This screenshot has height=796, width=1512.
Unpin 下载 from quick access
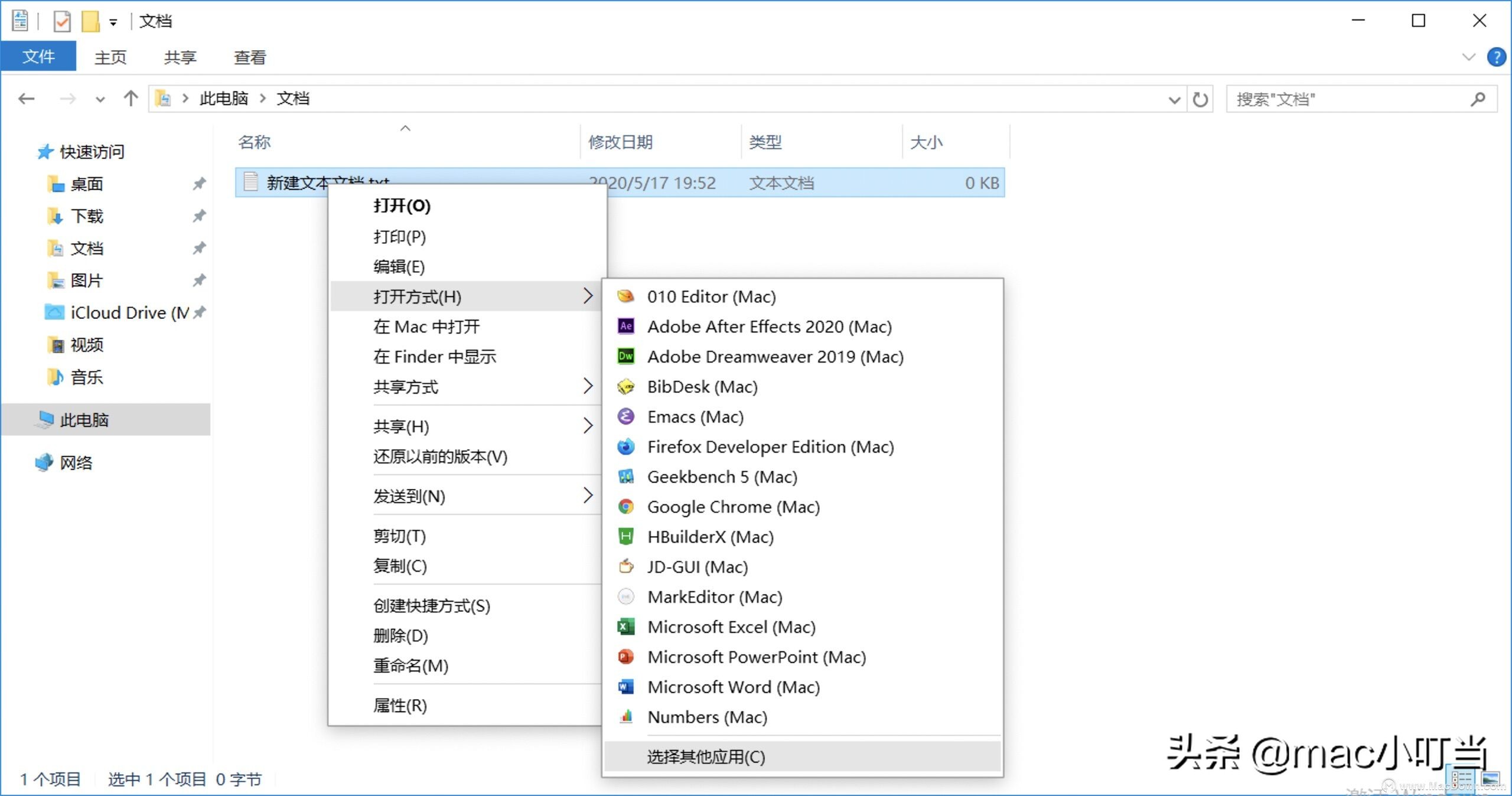[199, 216]
